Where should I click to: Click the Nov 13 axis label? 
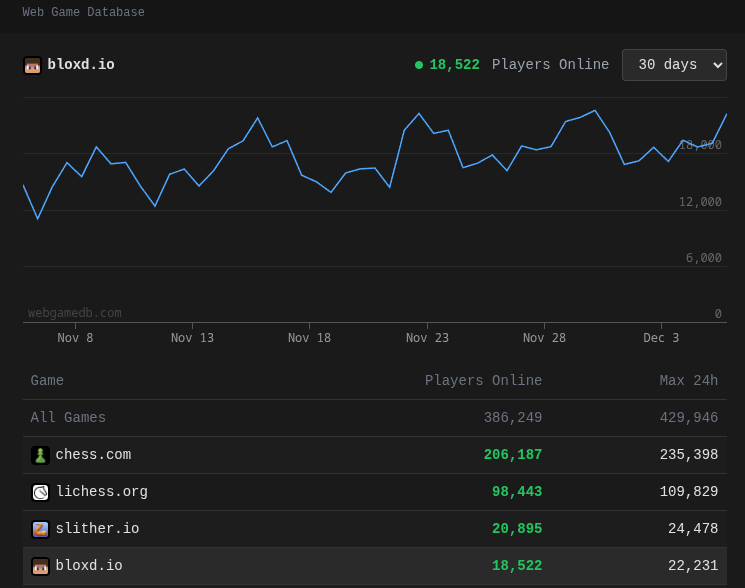[x=192, y=338]
